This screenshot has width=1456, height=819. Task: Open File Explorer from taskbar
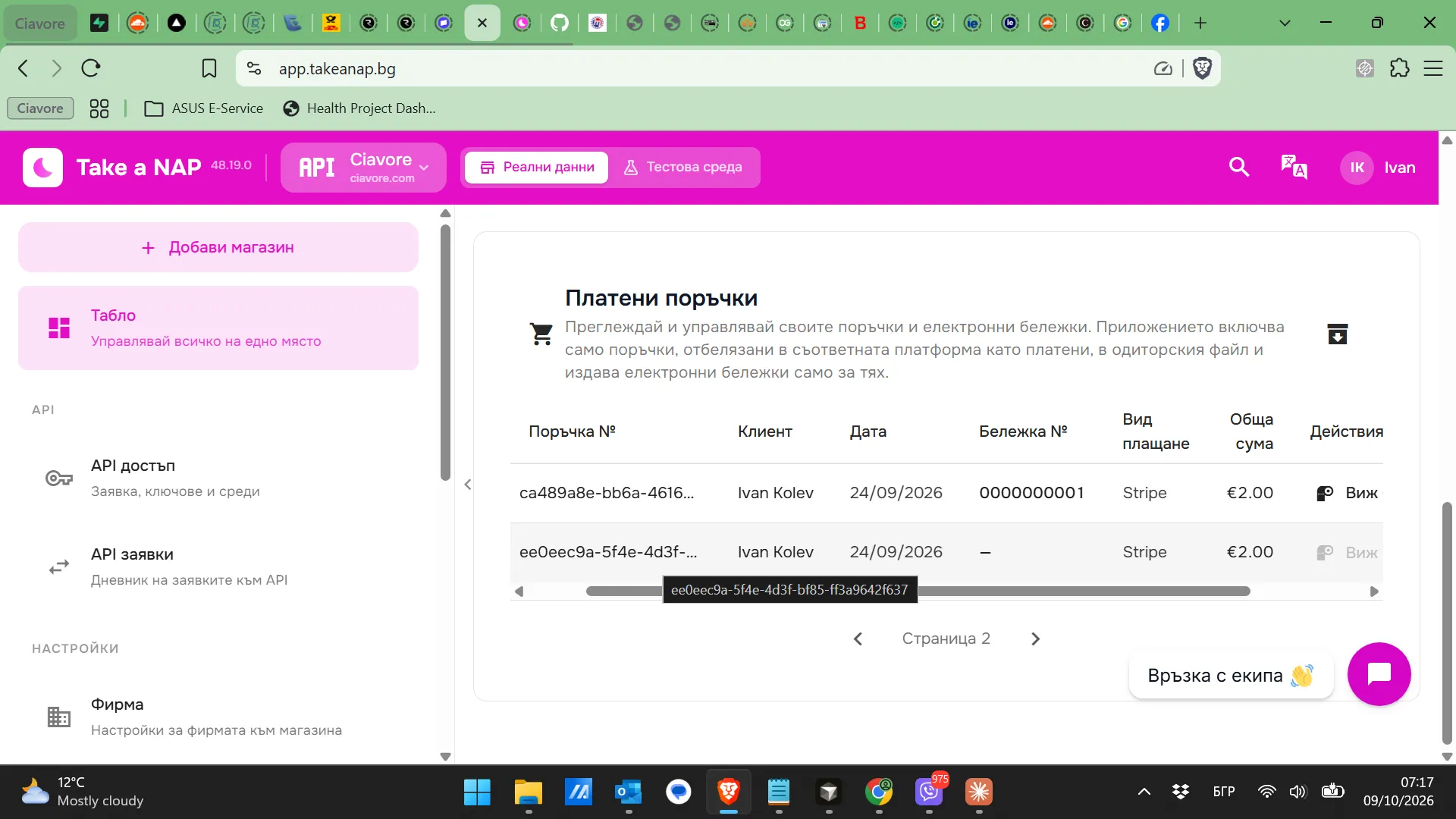pos(528,792)
